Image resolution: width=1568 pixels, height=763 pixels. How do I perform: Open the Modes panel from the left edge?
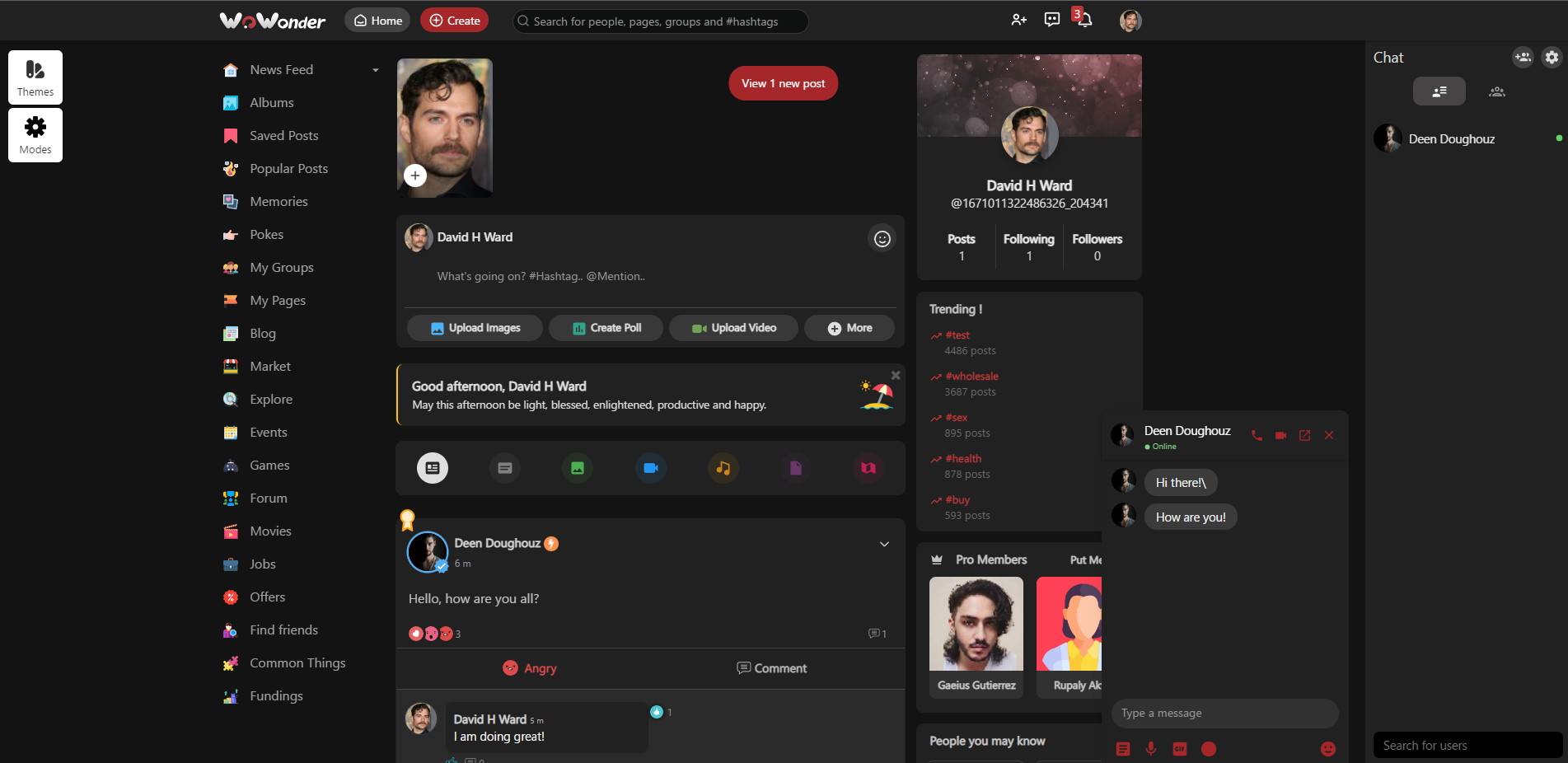pos(35,134)
